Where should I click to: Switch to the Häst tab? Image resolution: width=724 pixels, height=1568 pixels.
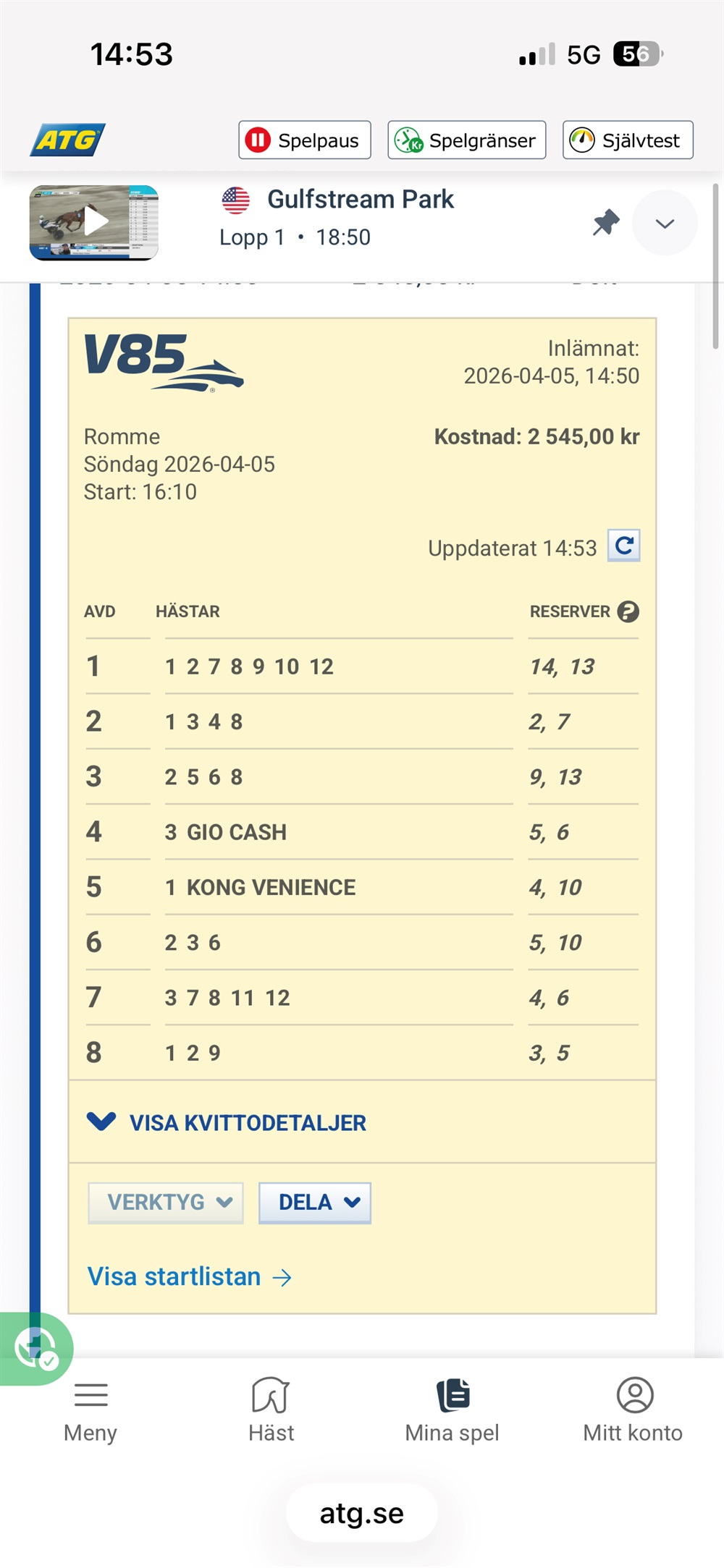click(x=271, y=1410)
